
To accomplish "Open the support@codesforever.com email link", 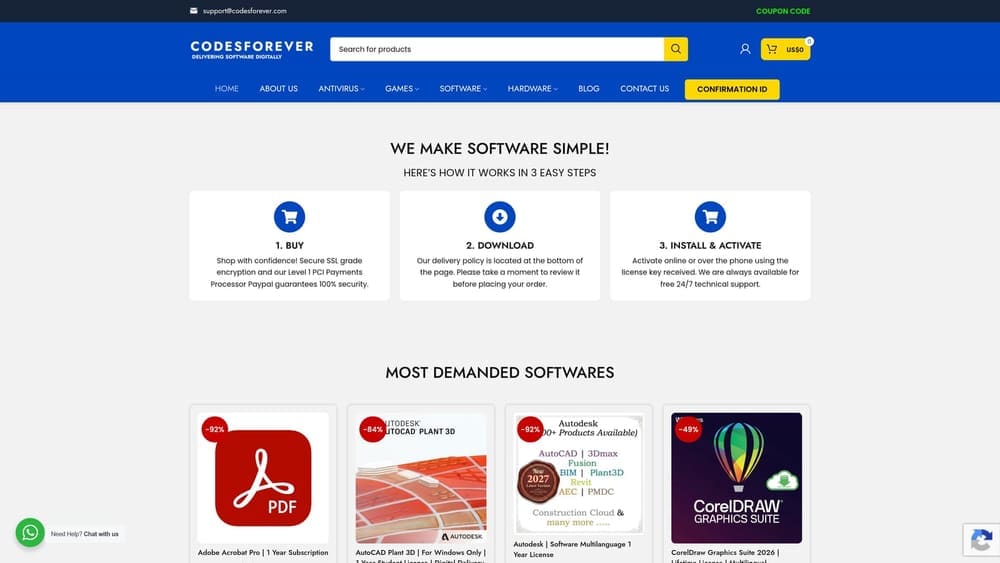I will pyautogui.click(x=244, y=11).
